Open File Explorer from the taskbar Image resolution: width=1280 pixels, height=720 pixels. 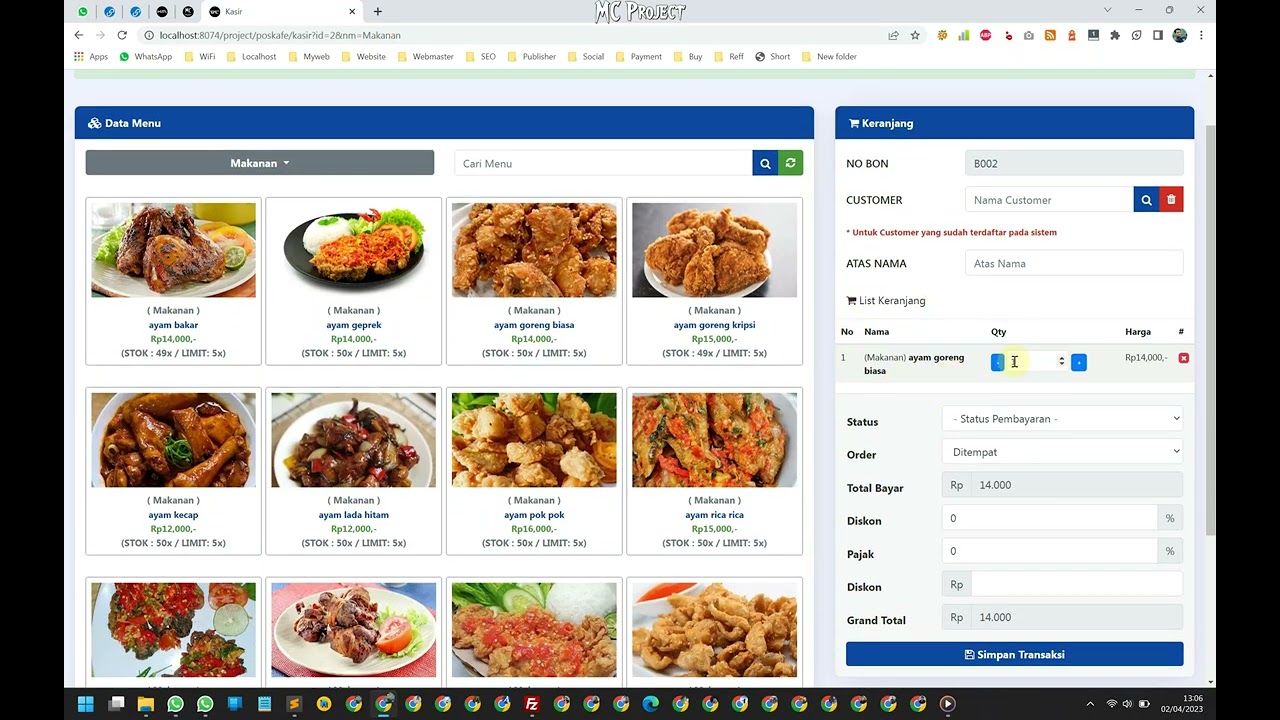146,704
